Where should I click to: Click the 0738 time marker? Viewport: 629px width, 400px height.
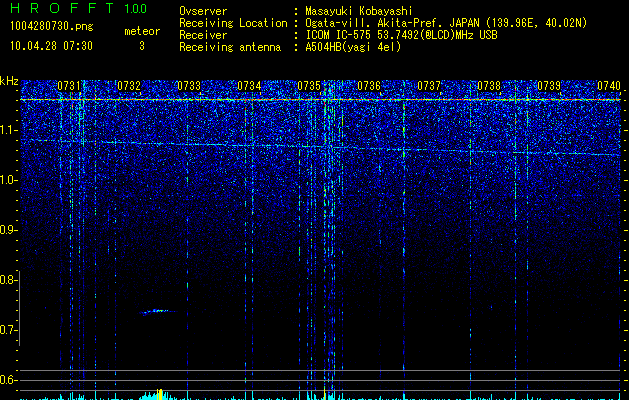[489, 86]
